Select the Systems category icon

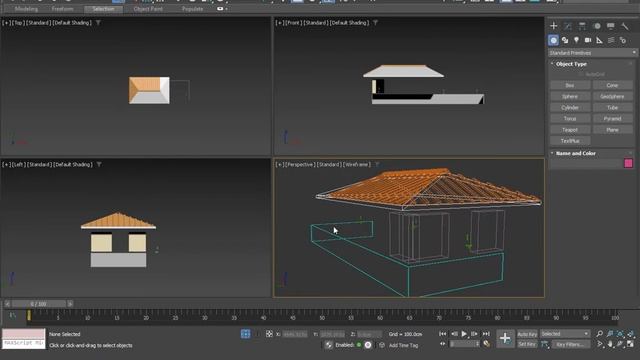[x=623, y=40]
